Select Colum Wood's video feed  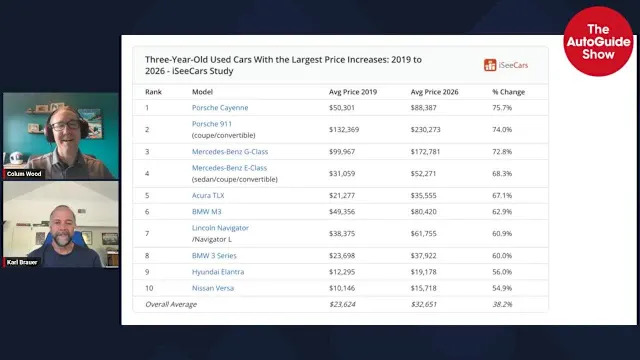point(61,136)
